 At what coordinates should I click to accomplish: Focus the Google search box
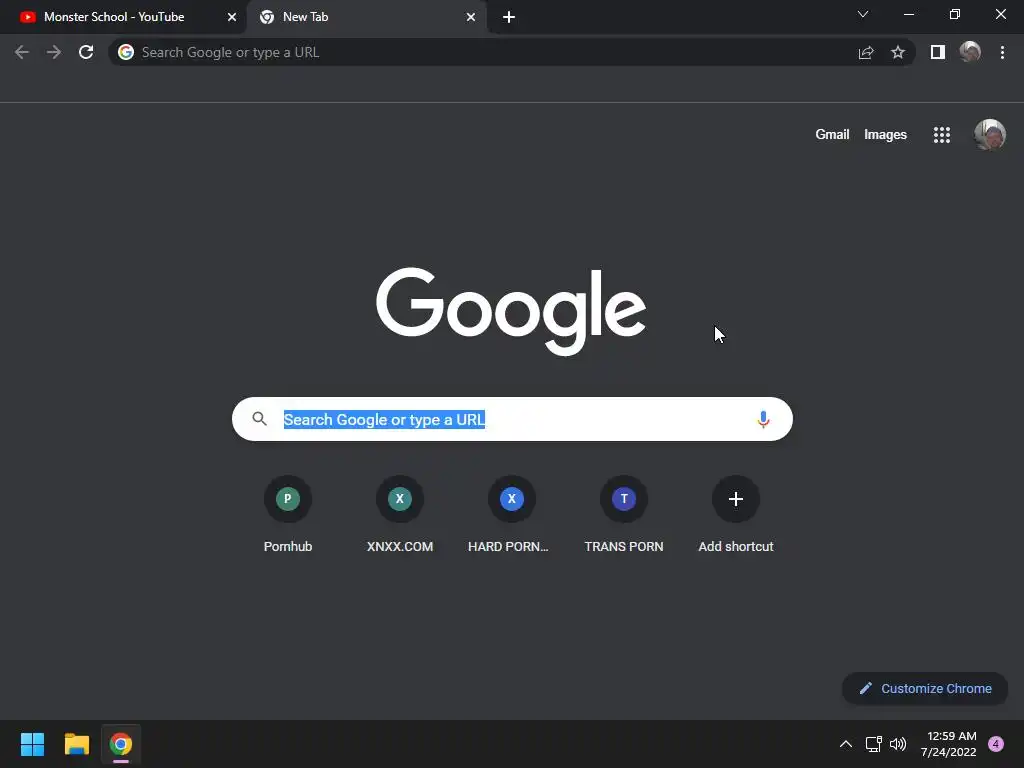click(512, 419)
